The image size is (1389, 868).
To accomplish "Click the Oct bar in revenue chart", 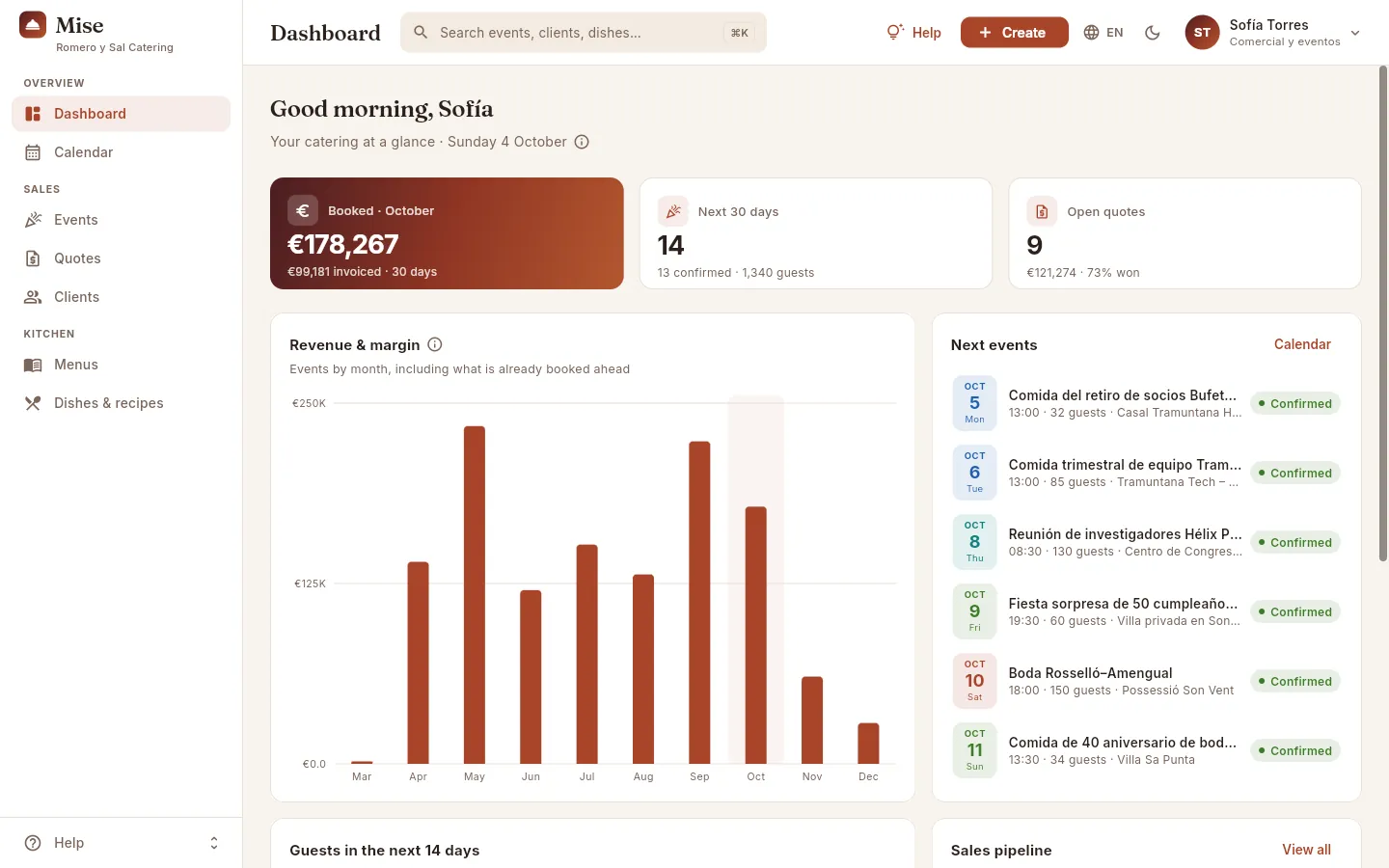I will coord(756,636).
